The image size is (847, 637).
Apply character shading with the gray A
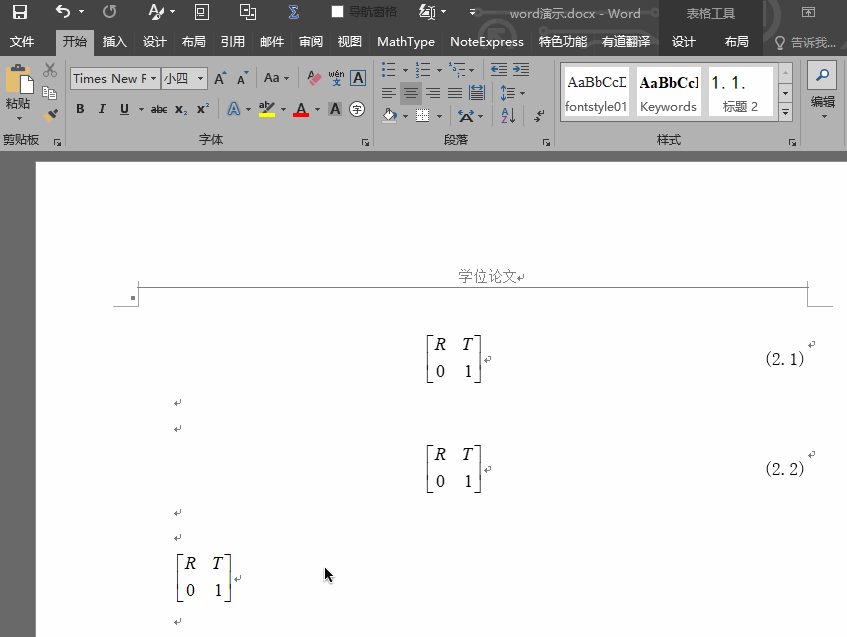pyautogui.click(x=335, y=109)
